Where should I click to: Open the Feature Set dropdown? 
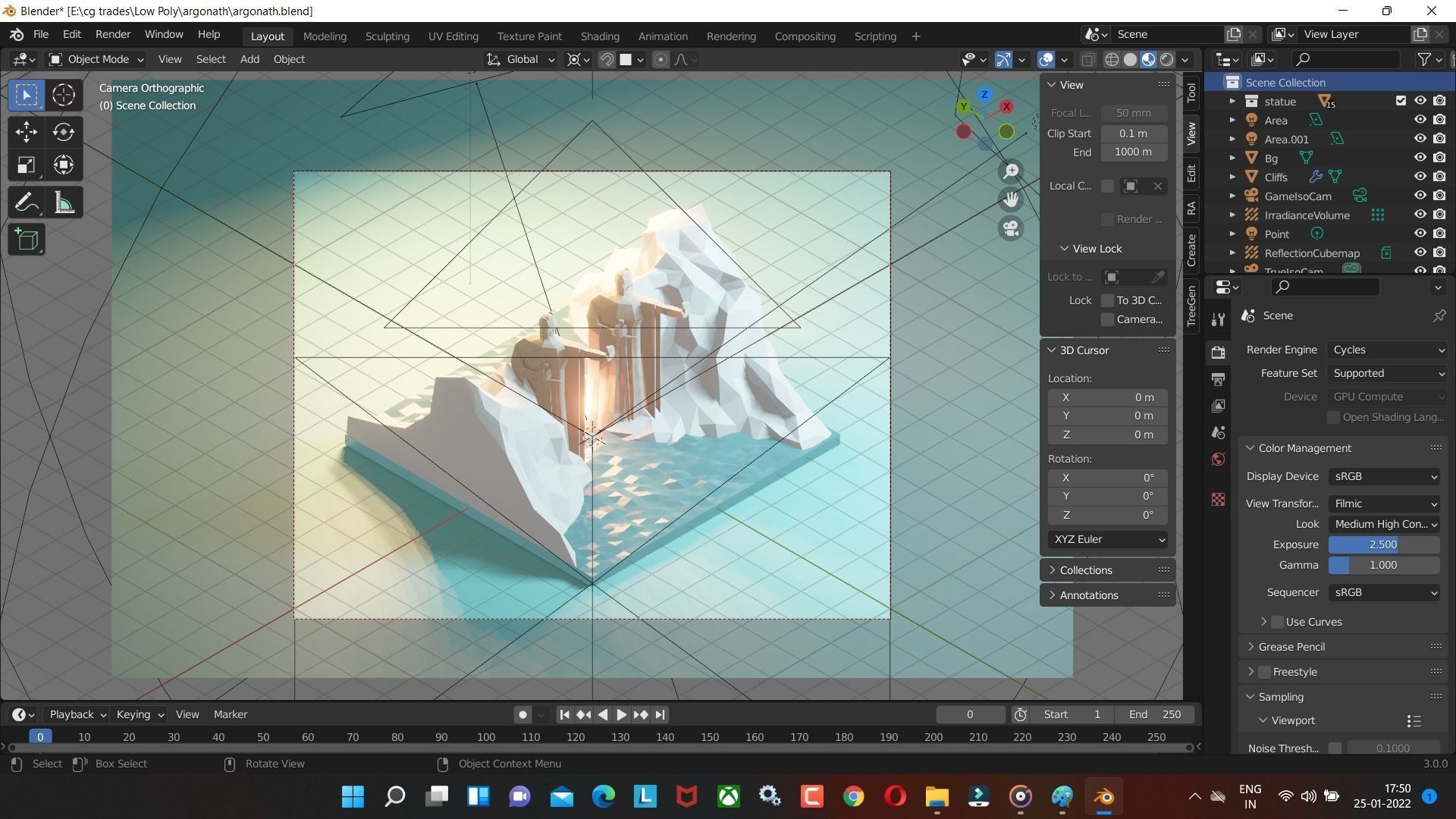1388,373
